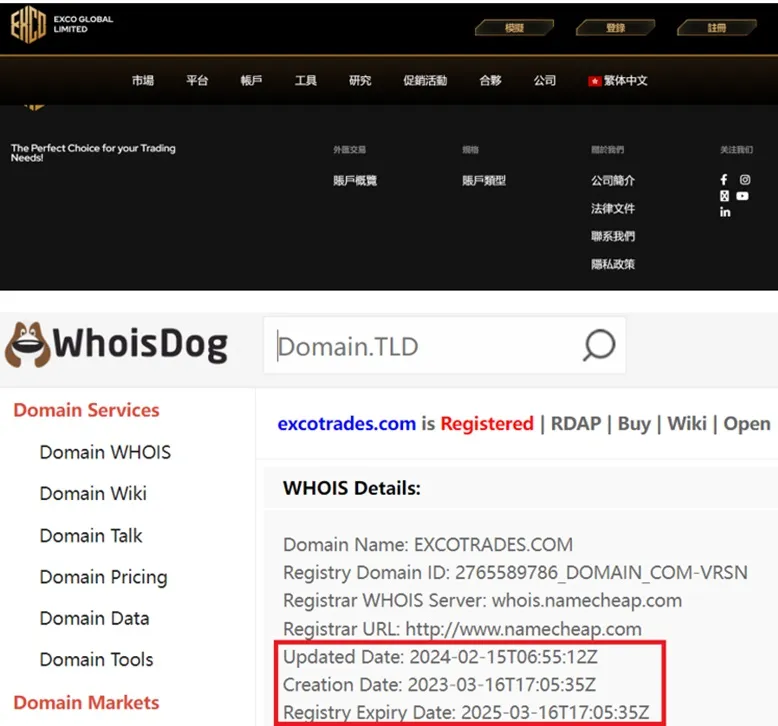This screenshot has width=778, height=726.
Task: Open the 聯系我們 footer link
Action: pos(613,236)
